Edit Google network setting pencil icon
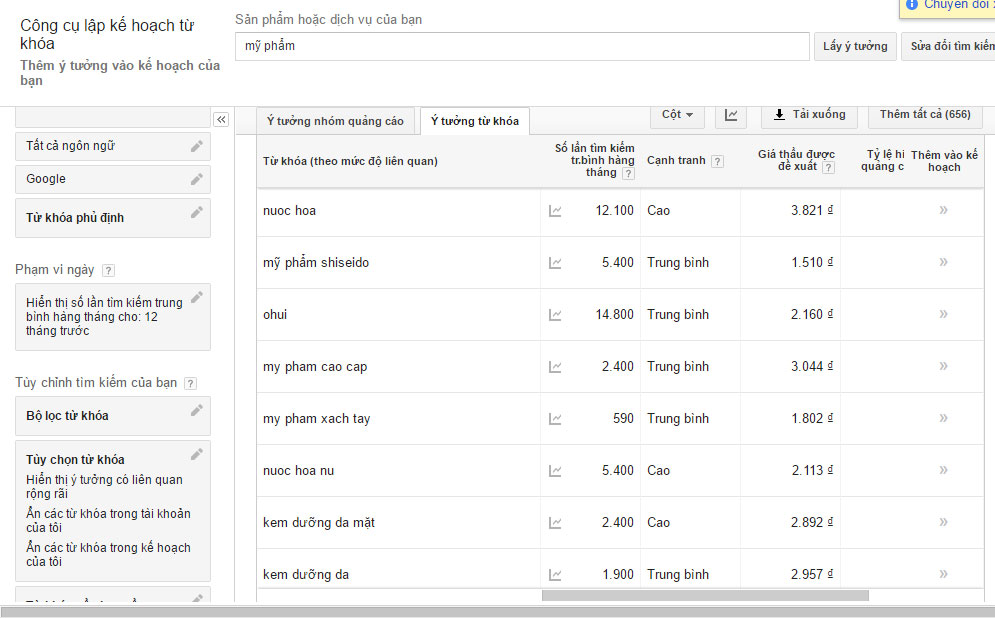Viewport: 995px width, 618px height. click(x=197, y=179)
